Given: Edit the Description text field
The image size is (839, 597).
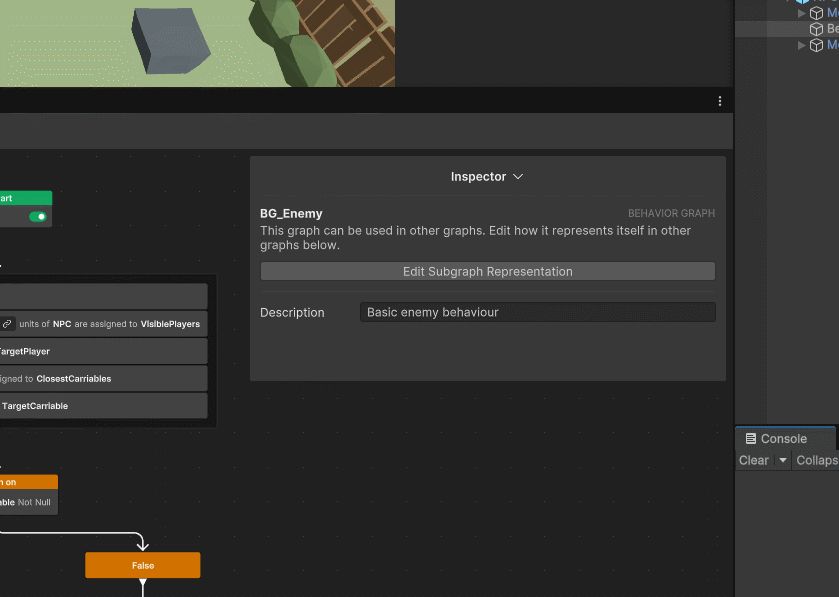Looking at the screenshot, I should [x=537, y=312].
